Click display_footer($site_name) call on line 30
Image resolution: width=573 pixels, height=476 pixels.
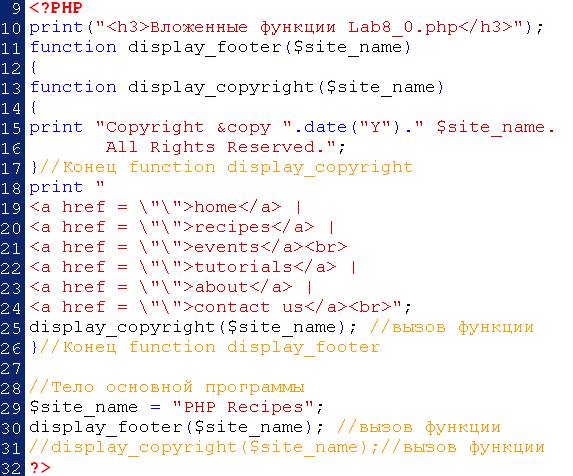[x=177, y=427]
